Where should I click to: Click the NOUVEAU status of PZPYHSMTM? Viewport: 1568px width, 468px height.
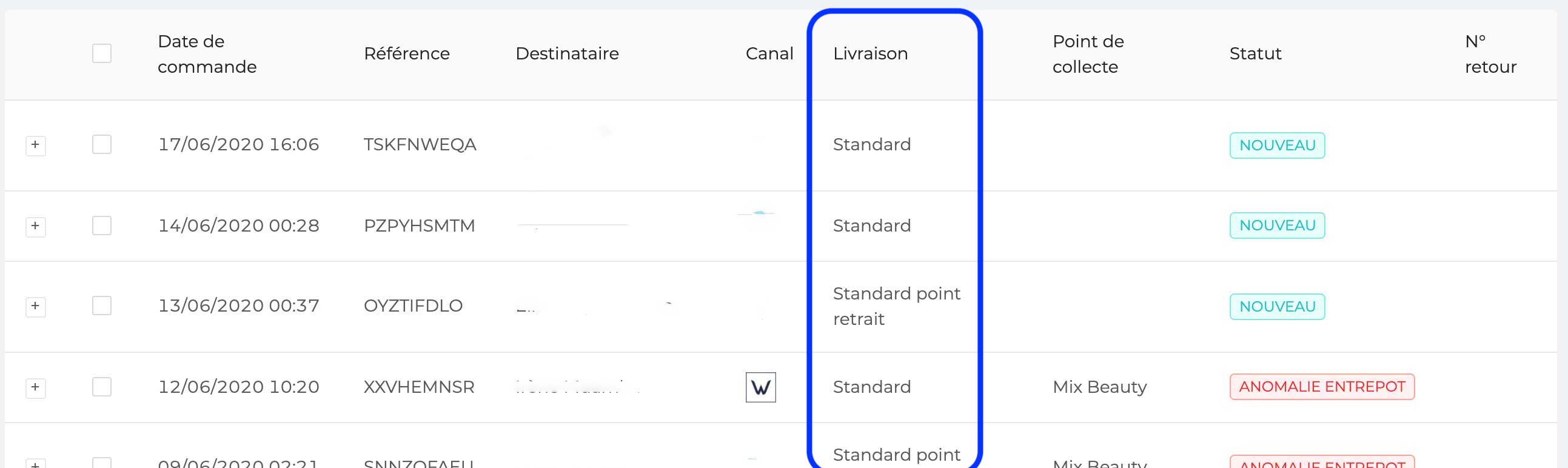tap(1276, 226)
